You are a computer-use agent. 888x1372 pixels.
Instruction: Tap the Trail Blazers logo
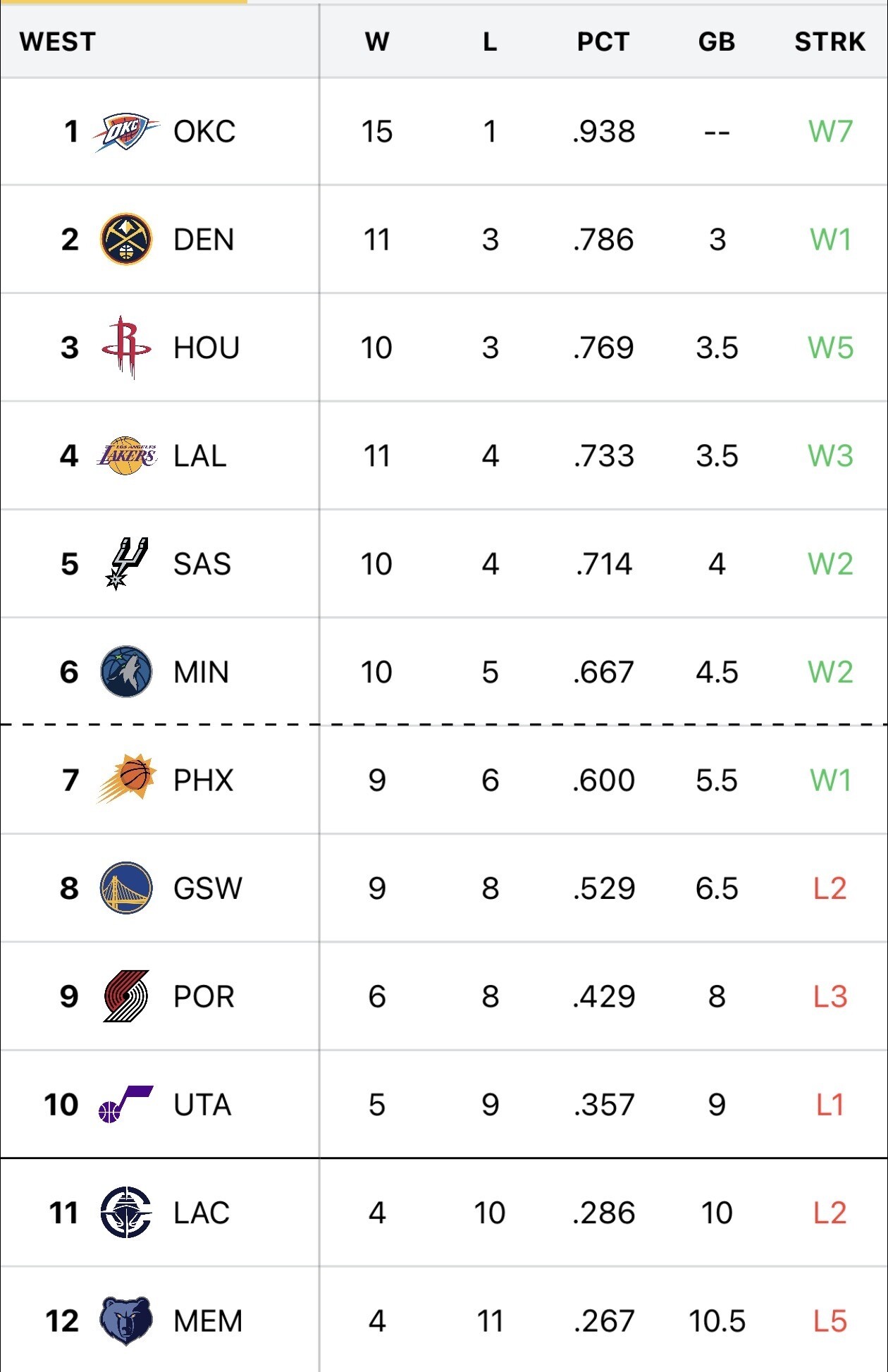(x=126, y=996)
